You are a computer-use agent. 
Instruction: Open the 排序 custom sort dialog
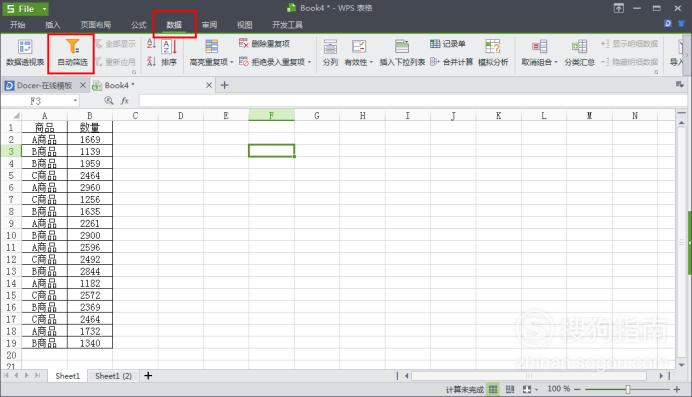click(169, 52)
